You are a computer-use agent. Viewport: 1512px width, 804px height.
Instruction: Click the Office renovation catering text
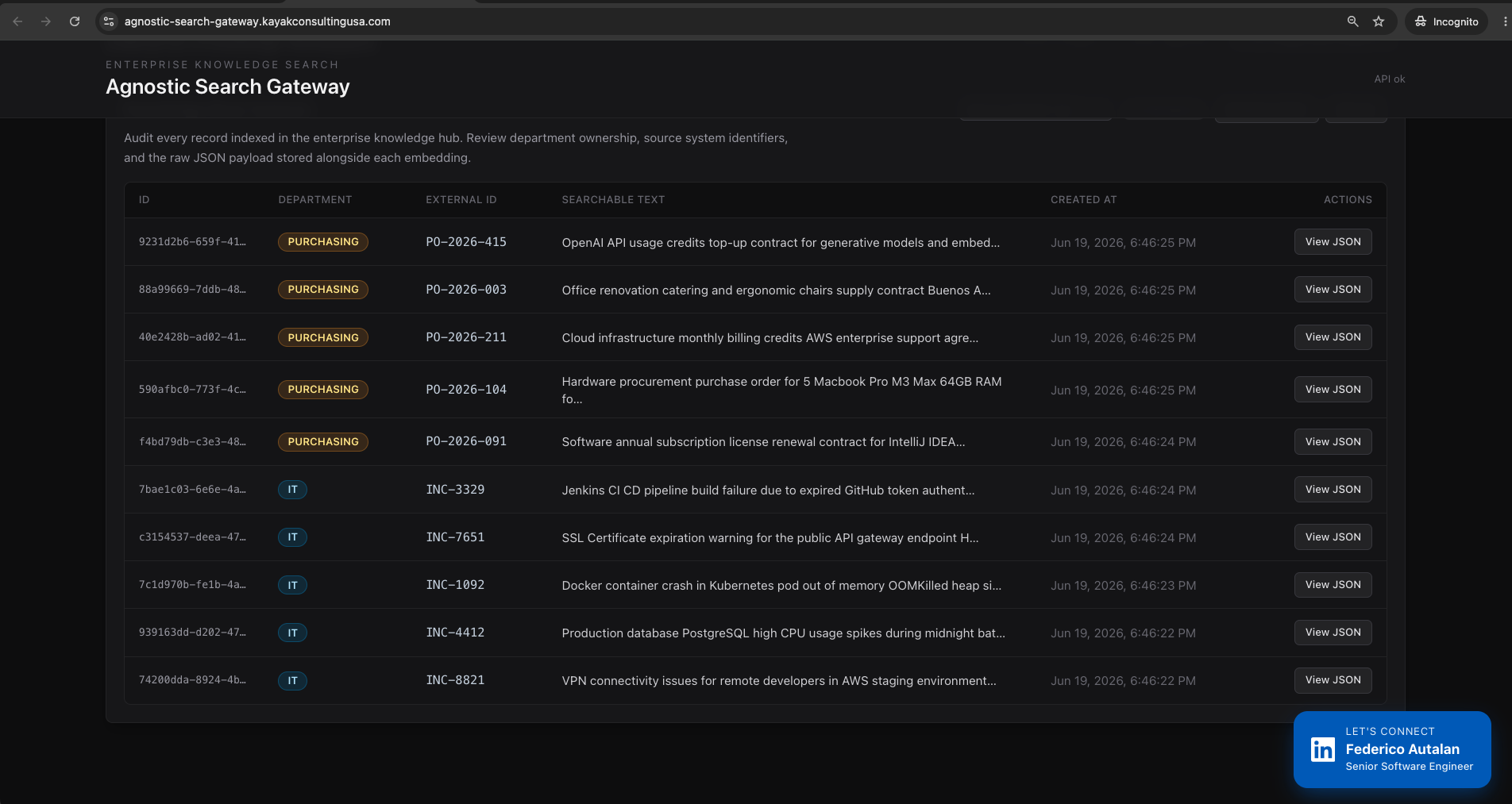pyautogui.click(x=776, y=290)
